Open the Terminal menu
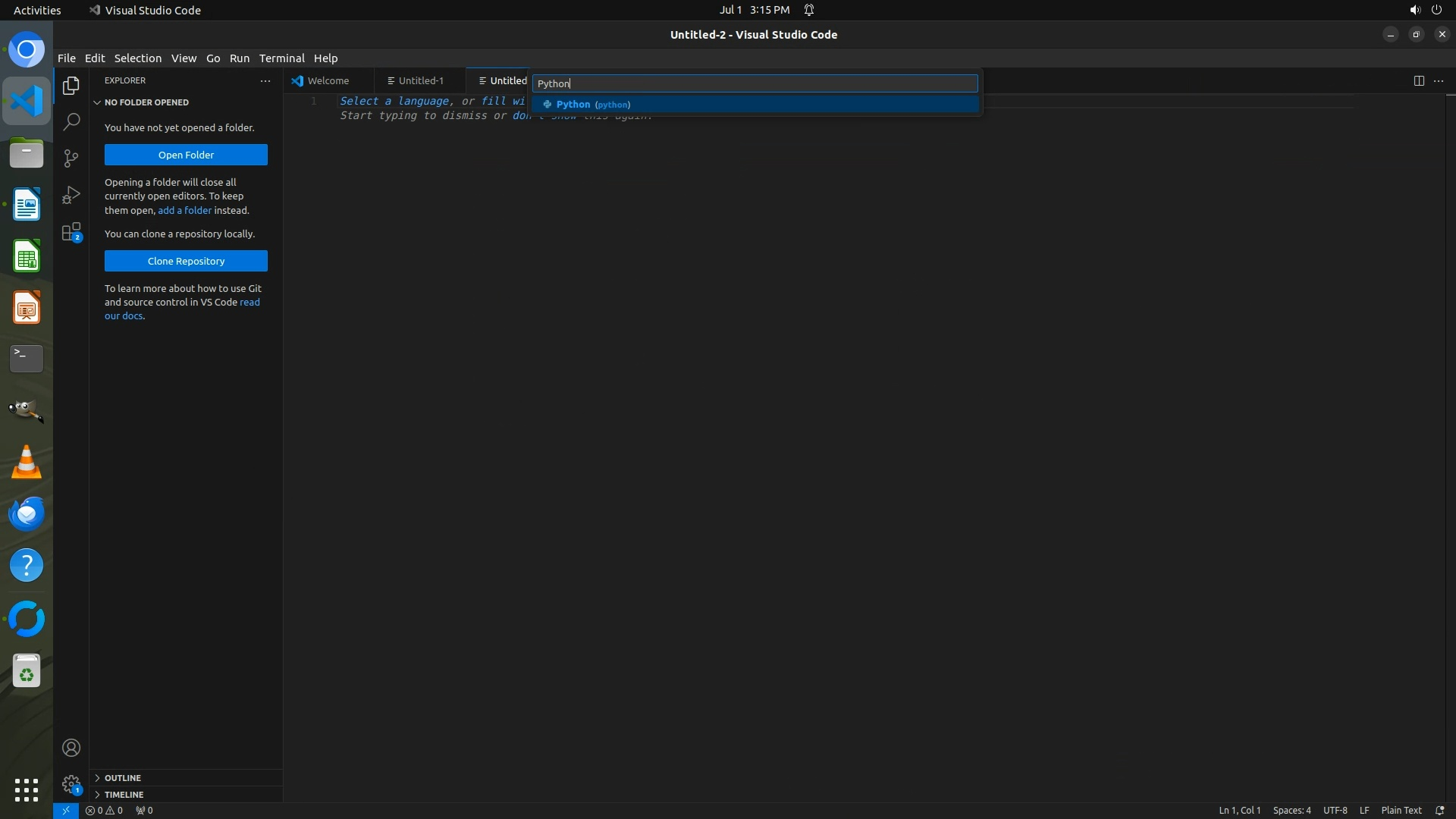Image resolution: width=1456 pixels, height=819 pixels. coord(281,58)
